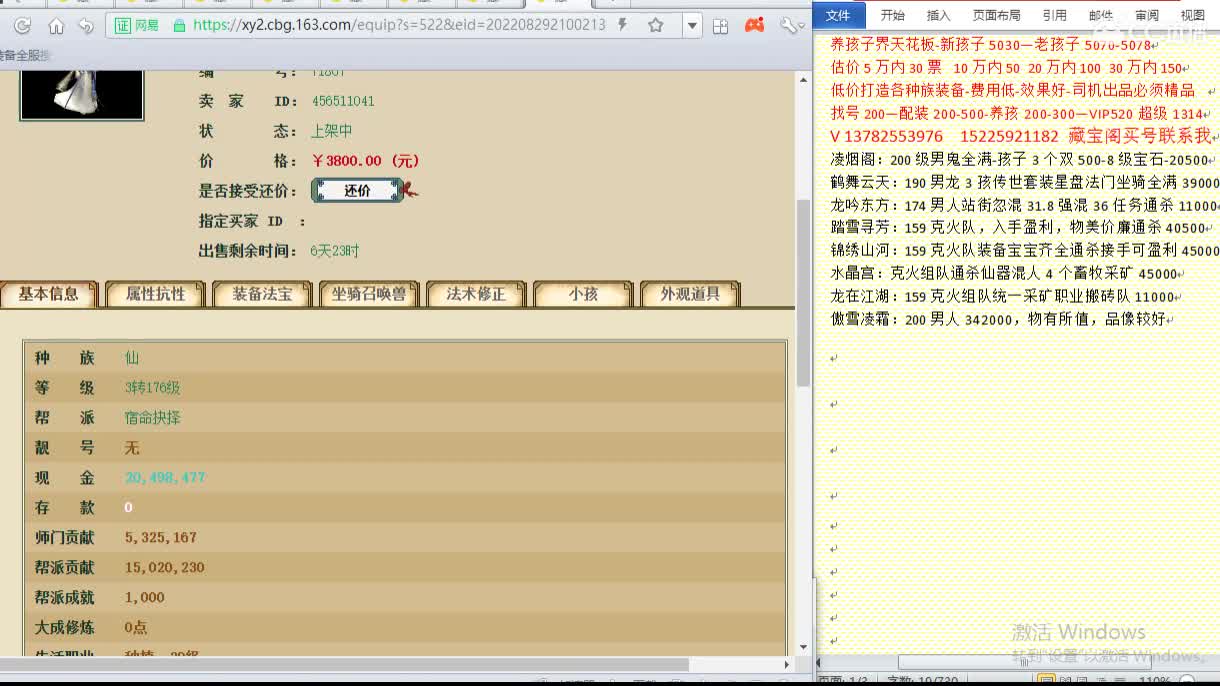Switch to the 小孩 tab

(583, 294)
